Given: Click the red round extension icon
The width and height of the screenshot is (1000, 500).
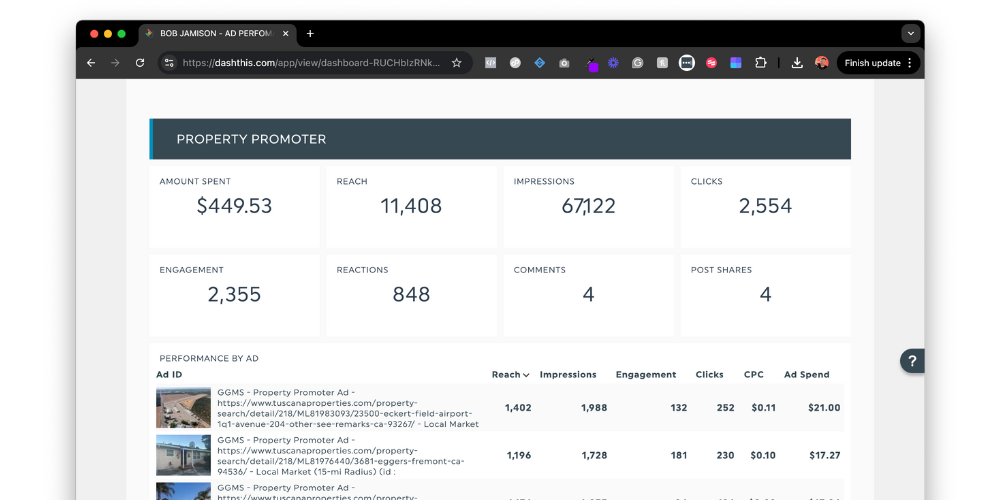Looking at the screenshot, I should pyautogui.click(x=711, y=63).
